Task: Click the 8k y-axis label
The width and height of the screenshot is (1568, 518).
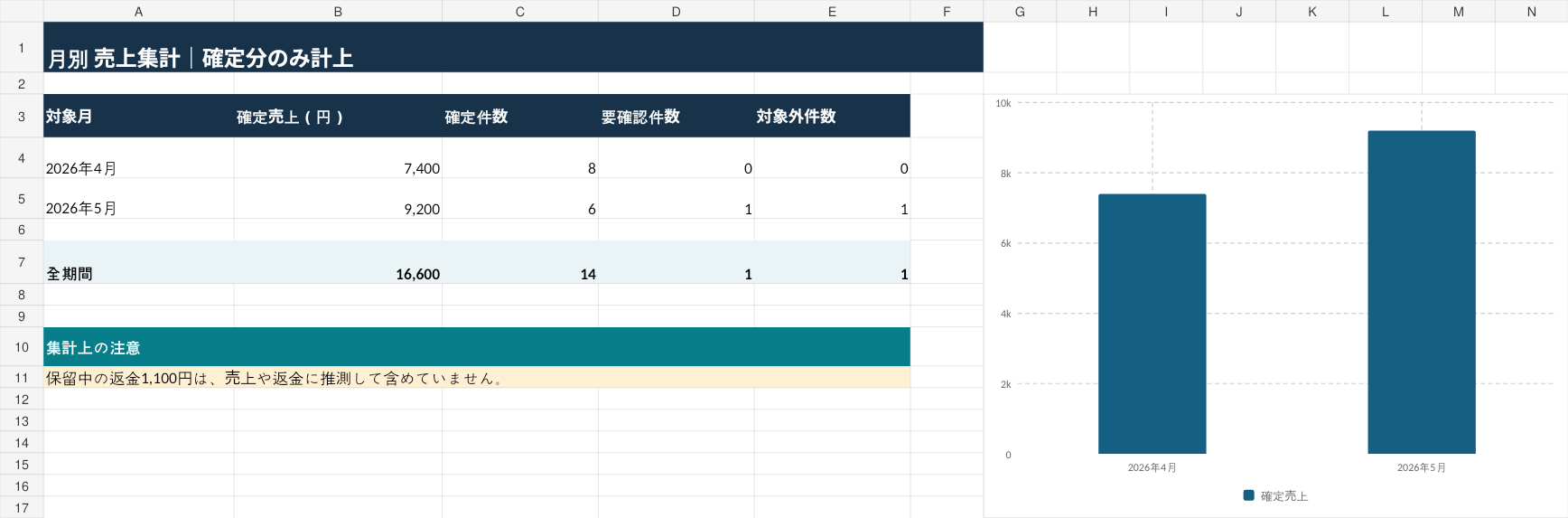Action: click(1005, 174)
